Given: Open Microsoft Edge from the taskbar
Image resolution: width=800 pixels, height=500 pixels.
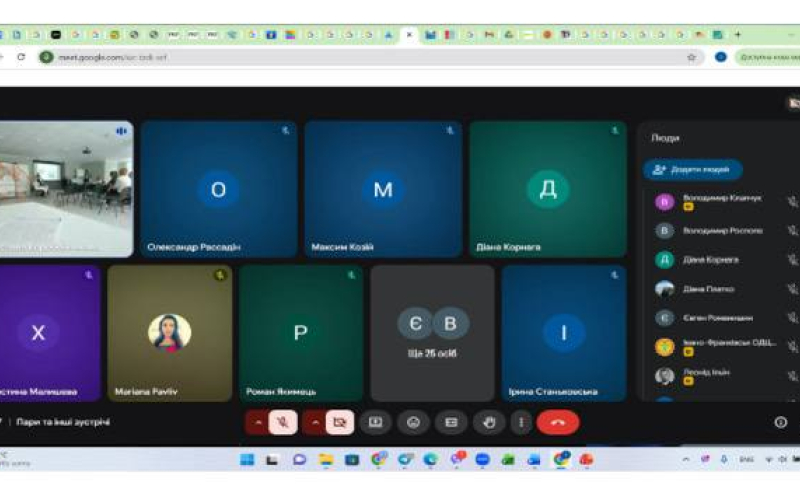Looking at the screenshot, I should tap(430, 460).
